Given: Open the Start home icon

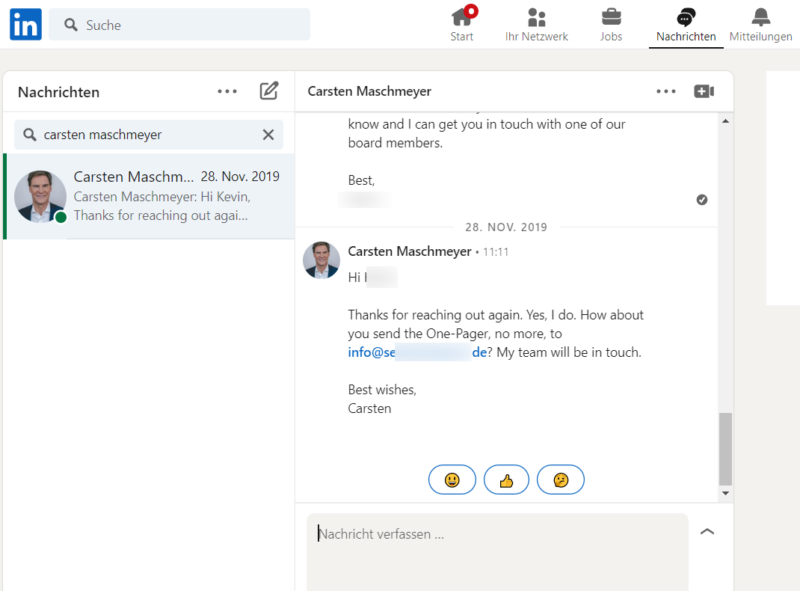Looking at the screenshot, I should coord(461,18).
